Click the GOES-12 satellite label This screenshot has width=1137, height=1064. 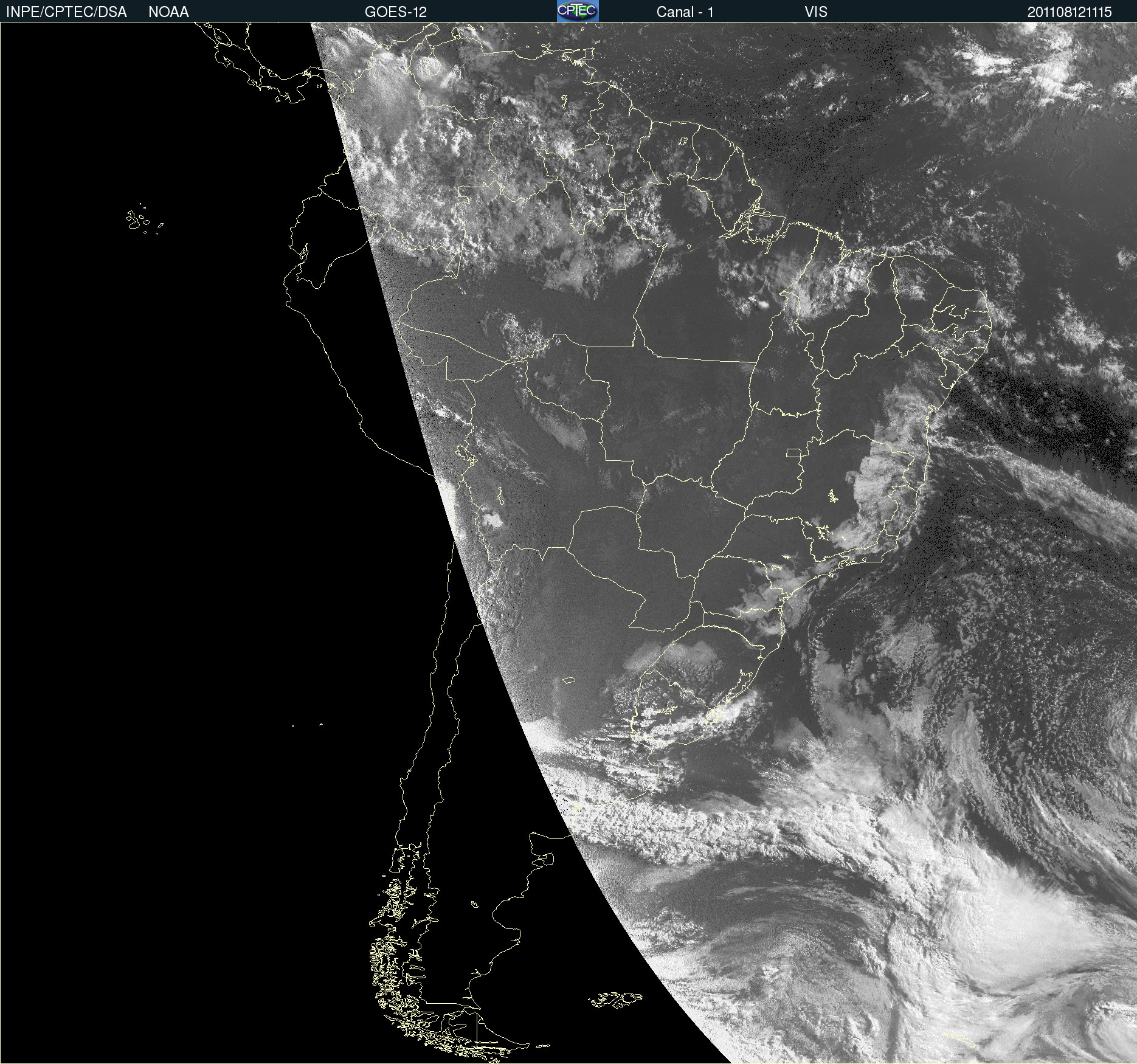coord(396,12)
